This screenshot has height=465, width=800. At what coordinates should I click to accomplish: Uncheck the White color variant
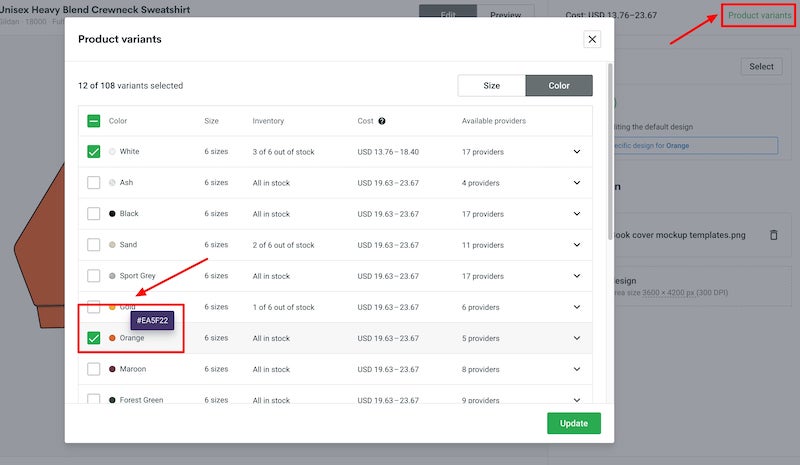pos(94,152)
